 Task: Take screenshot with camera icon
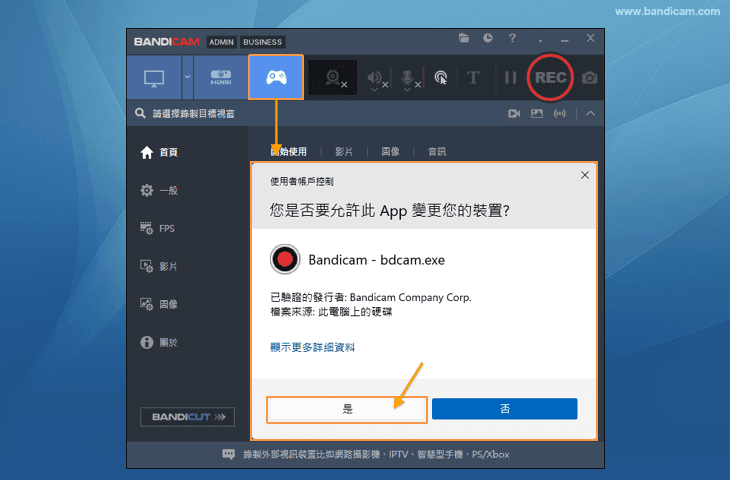[x=589, y=78]
